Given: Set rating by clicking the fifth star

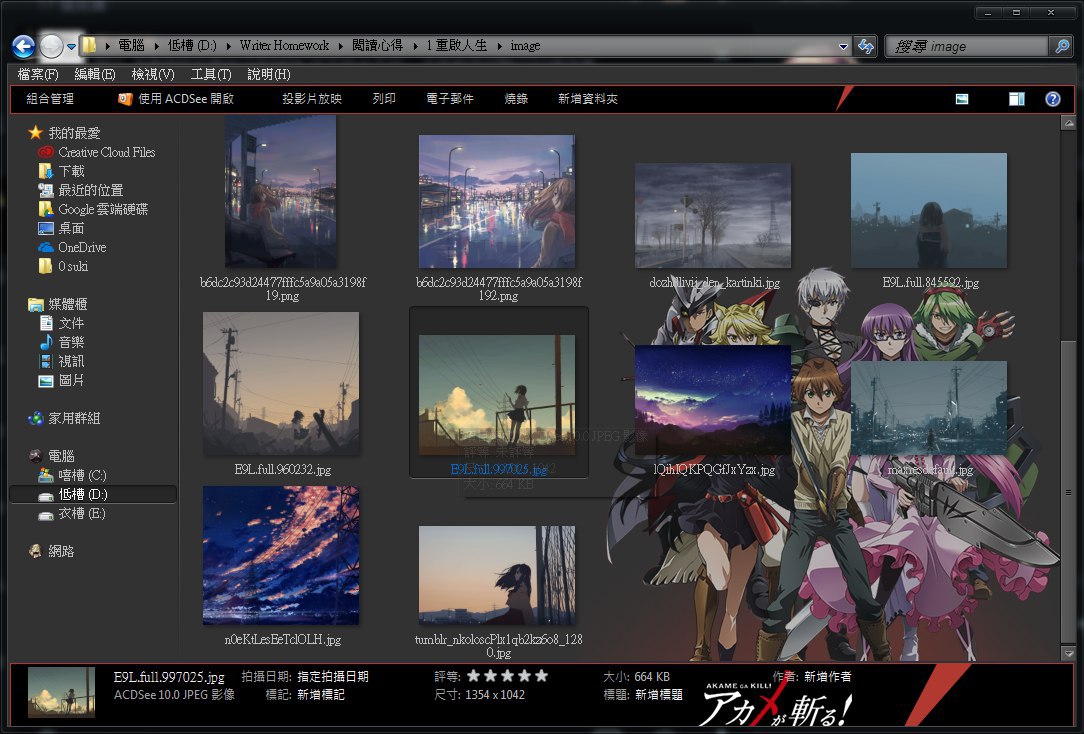Looking at the screenshot, I should [542, 676].
